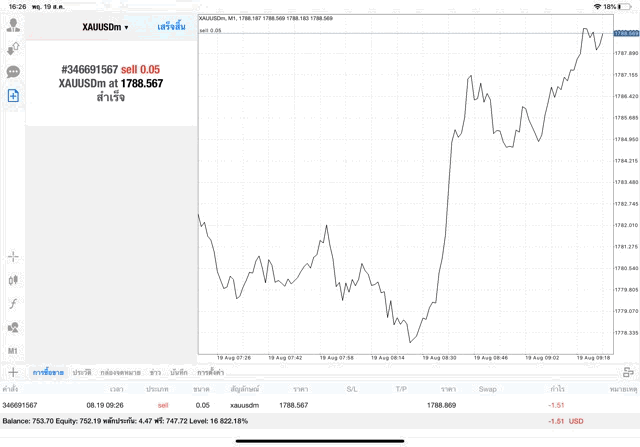Open the M1 timeframe selector
This screenshot has height=447, width=640.
14,351
